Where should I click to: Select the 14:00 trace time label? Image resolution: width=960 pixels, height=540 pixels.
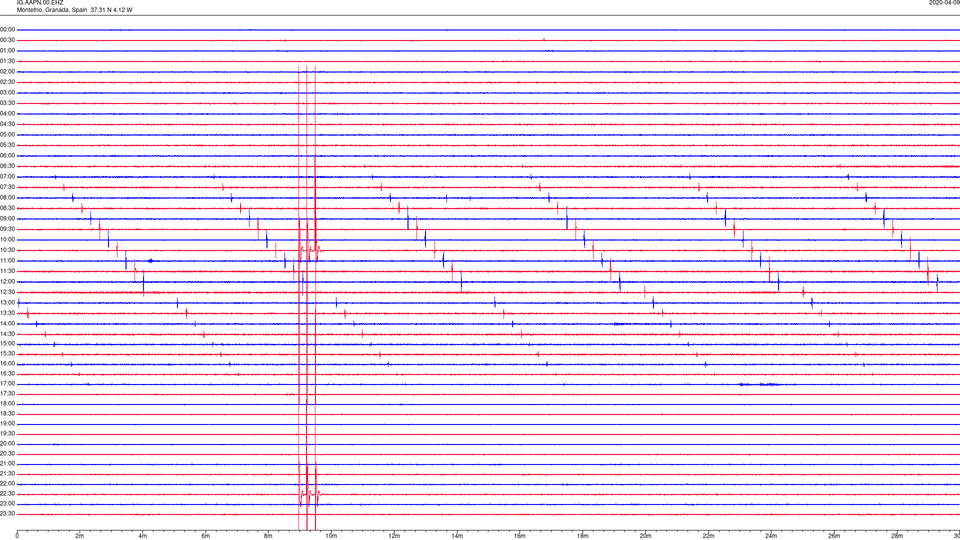point(8,323)
